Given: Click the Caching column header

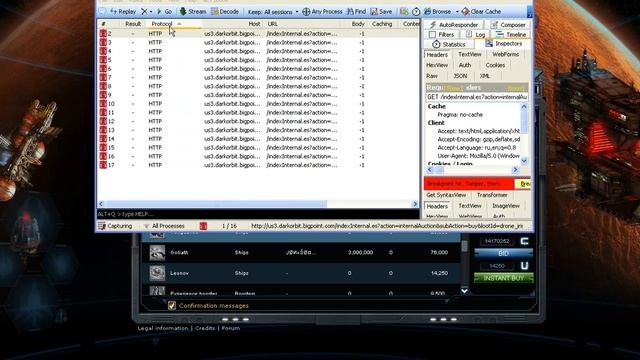Looking at the screenshot, I should [x=382, y=24].
